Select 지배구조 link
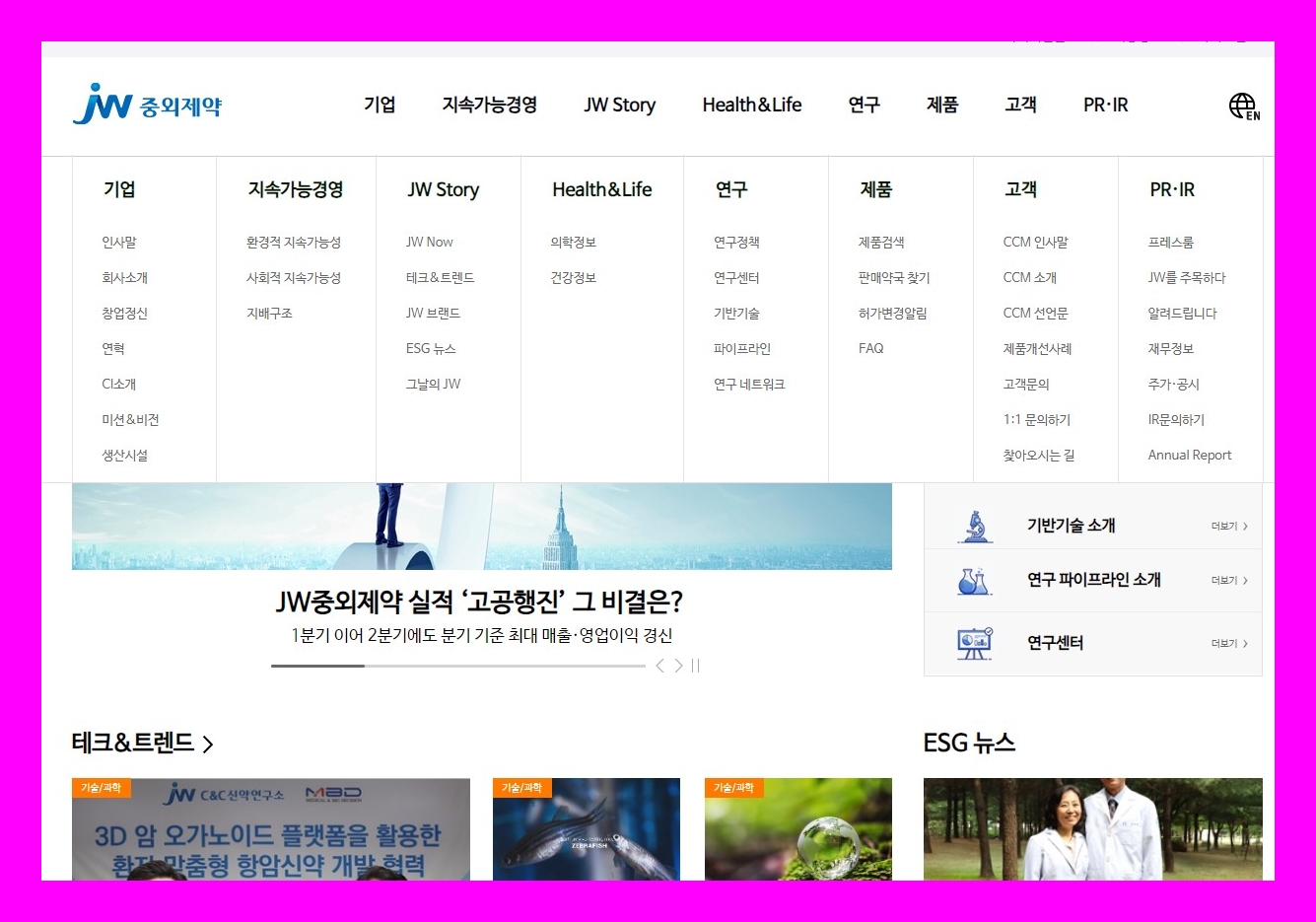Screen dimensions: 1316x922 pyautogui.click(x=269, y=314)
